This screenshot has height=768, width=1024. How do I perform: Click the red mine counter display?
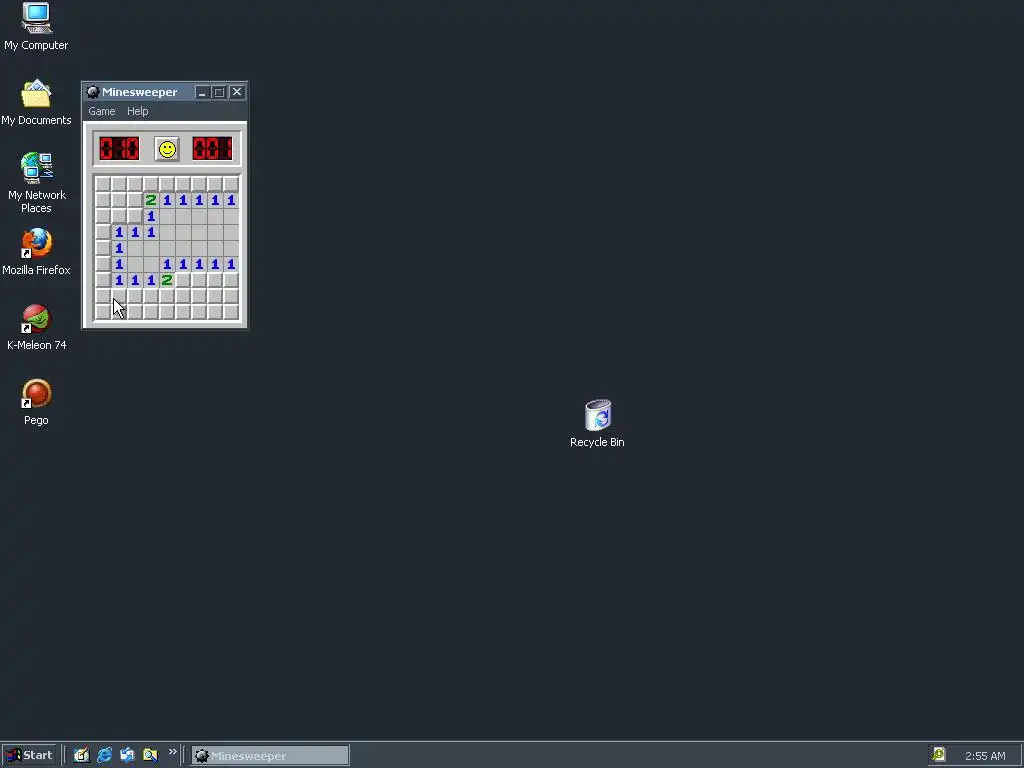(x=120, y=148)
